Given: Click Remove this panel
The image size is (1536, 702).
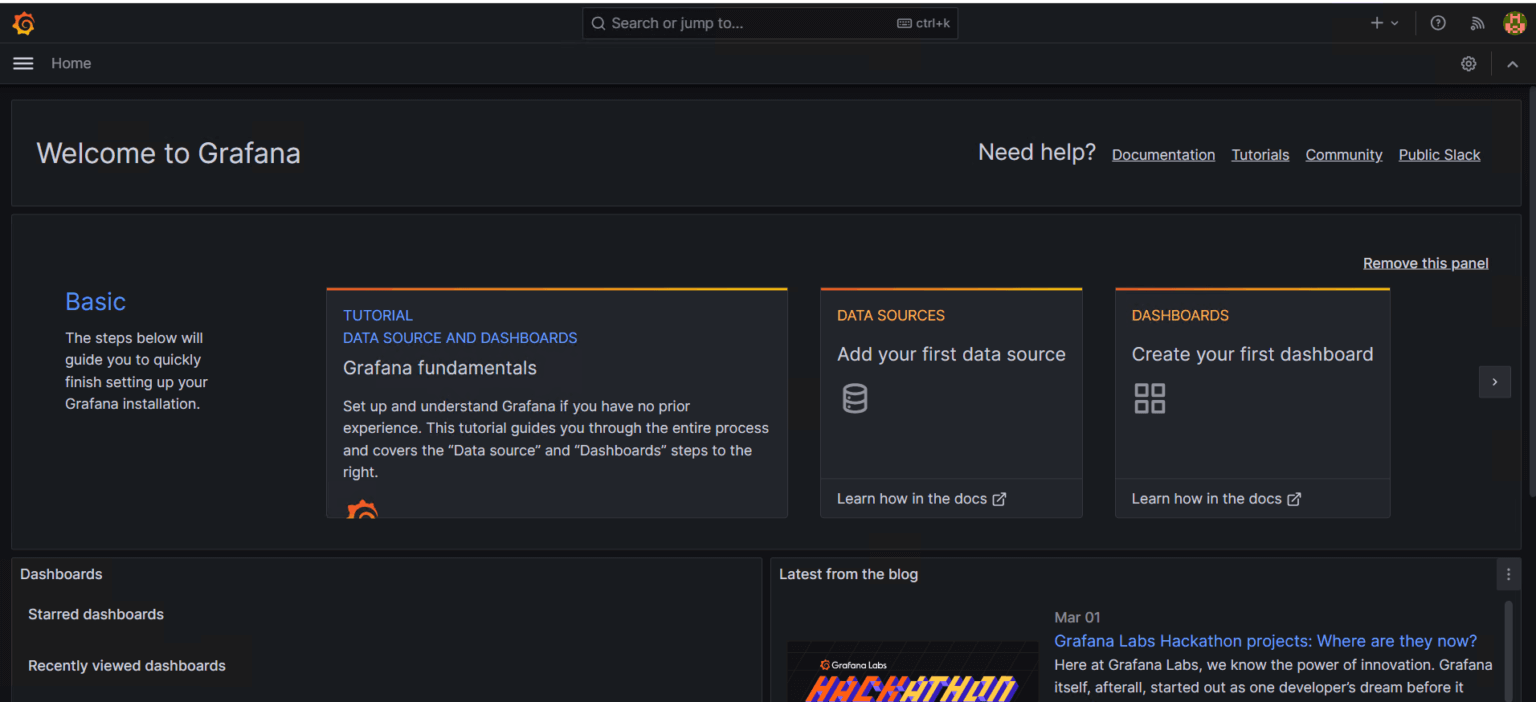Looking at the screenshot, I should (1425, 263).
